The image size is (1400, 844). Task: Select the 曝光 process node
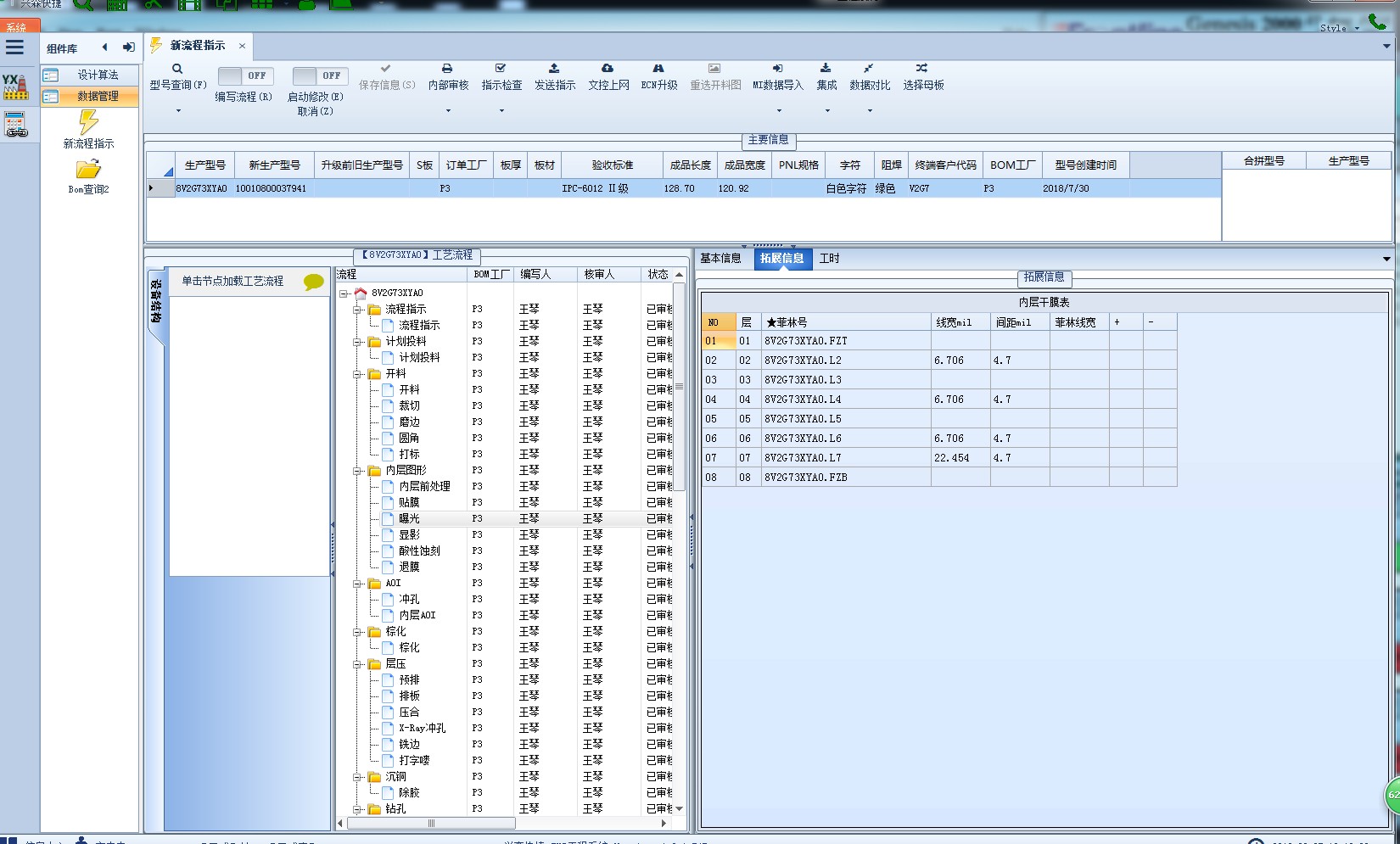click(x=409, y=518)
